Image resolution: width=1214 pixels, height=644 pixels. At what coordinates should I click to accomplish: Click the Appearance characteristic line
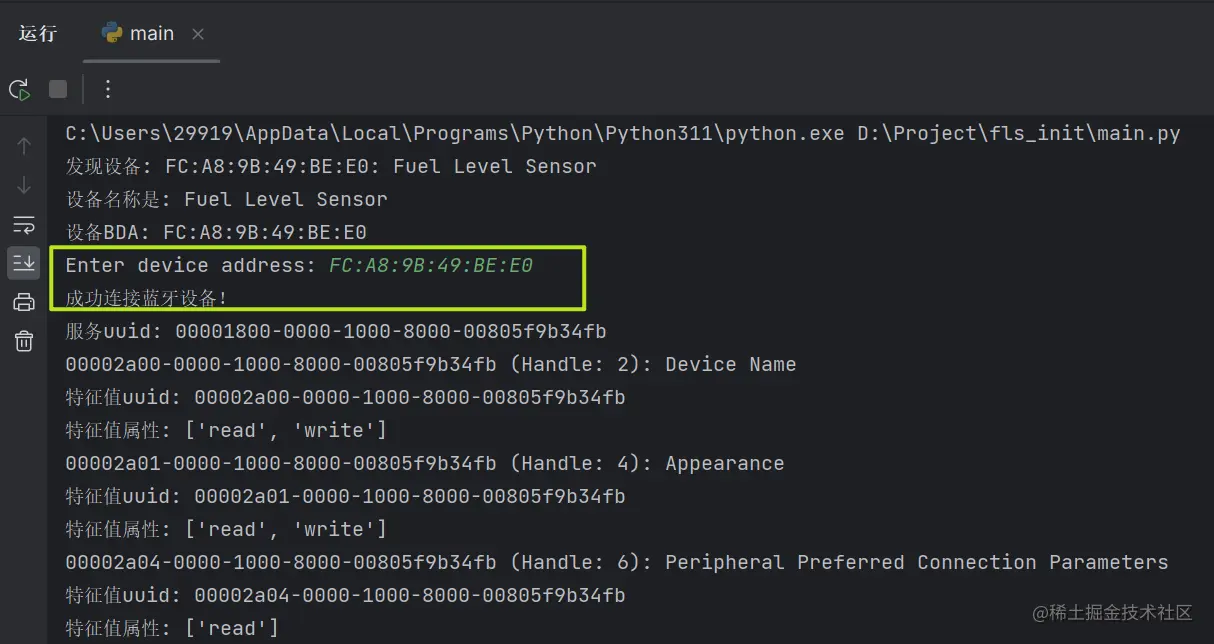[424, 463]
